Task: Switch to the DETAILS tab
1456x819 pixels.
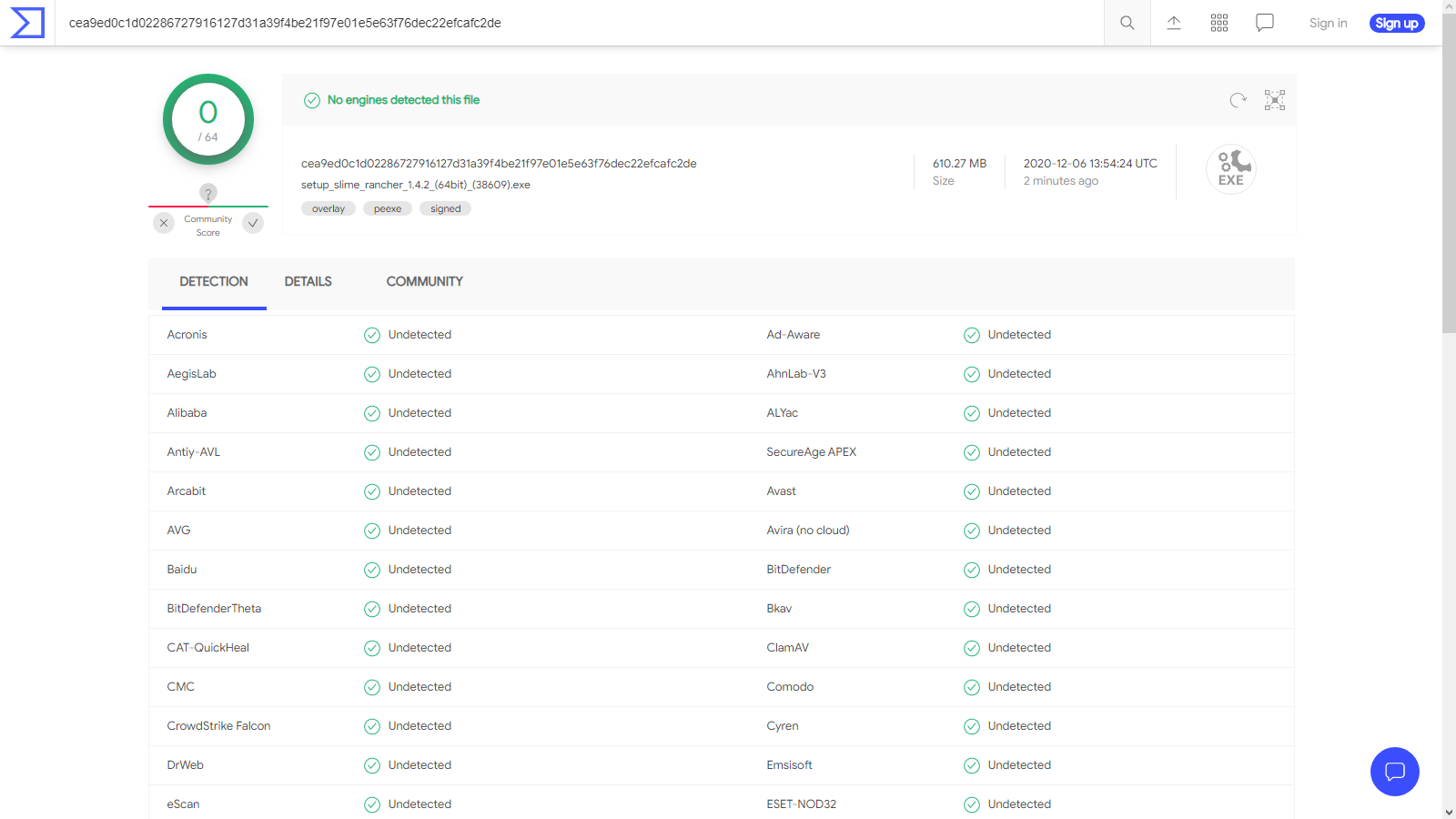Action: click(308, 282)
